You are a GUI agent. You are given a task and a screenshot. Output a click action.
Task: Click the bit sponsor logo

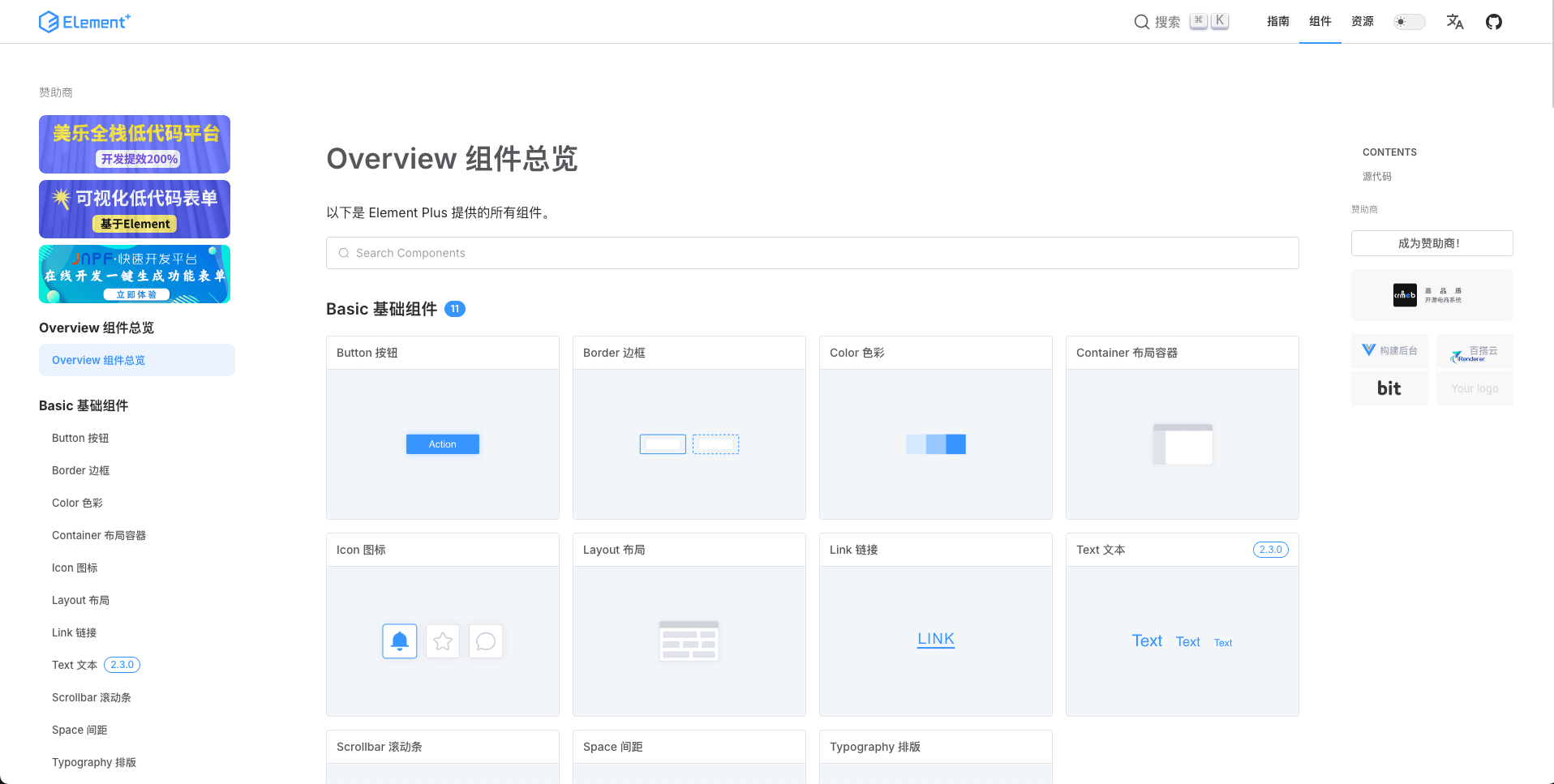[x=1389, y=388]
